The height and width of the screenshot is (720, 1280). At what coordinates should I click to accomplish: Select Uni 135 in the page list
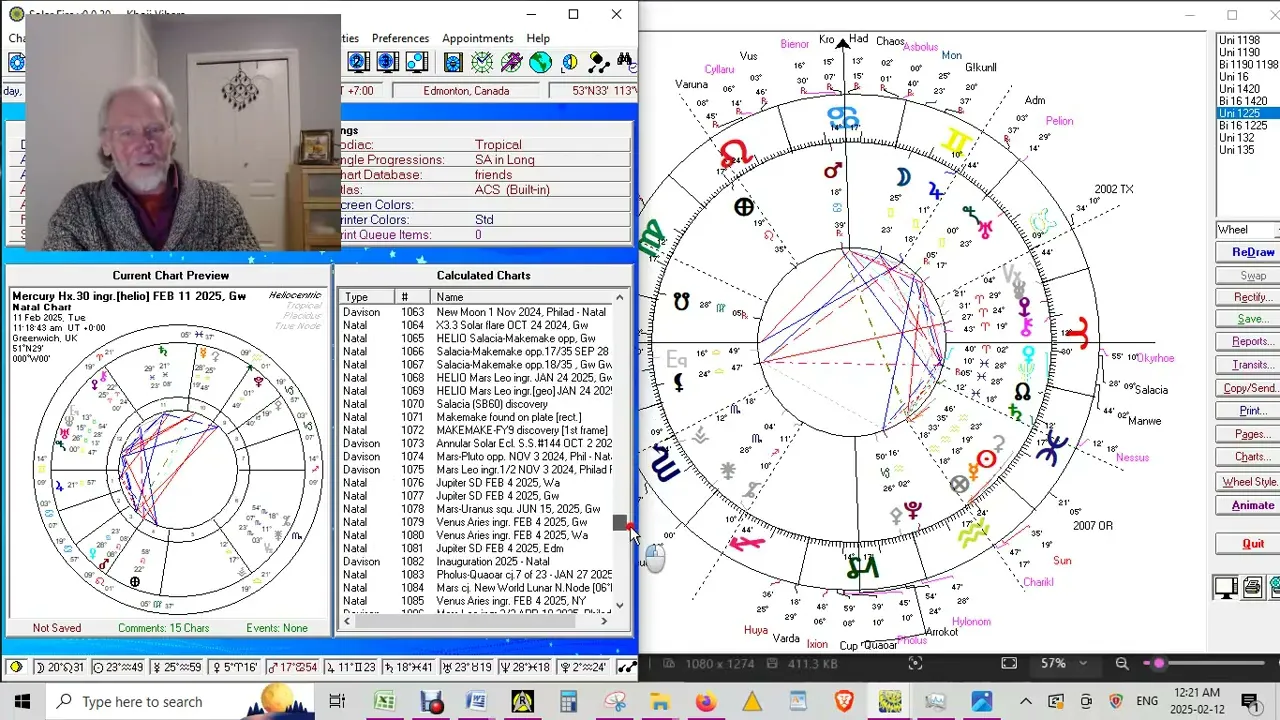(x=1236, y=151)
